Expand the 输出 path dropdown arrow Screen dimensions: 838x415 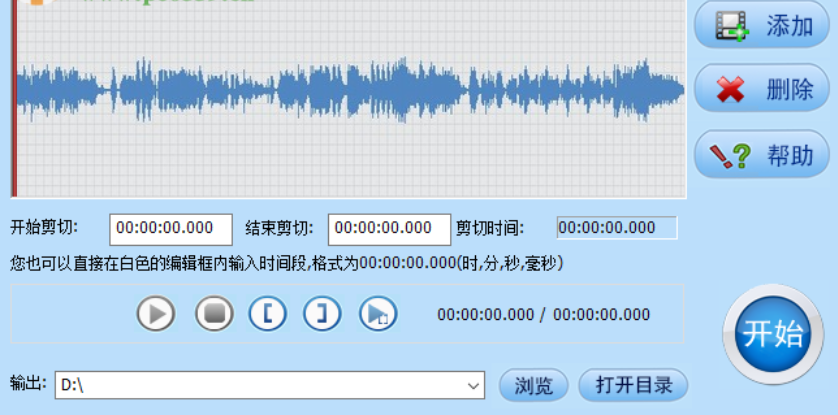(x=473, y=386)
